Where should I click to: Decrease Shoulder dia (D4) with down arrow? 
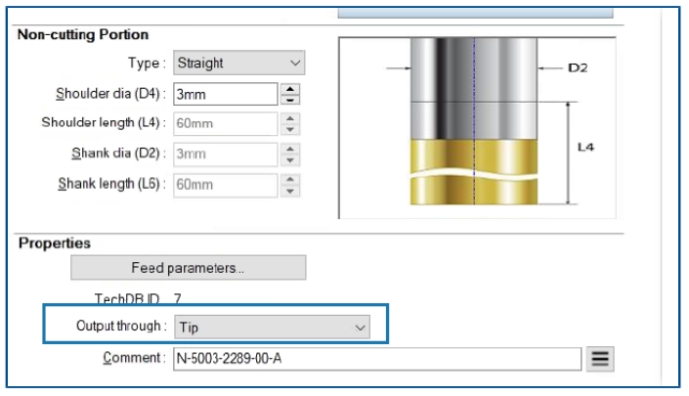click(x=290, y=100)
